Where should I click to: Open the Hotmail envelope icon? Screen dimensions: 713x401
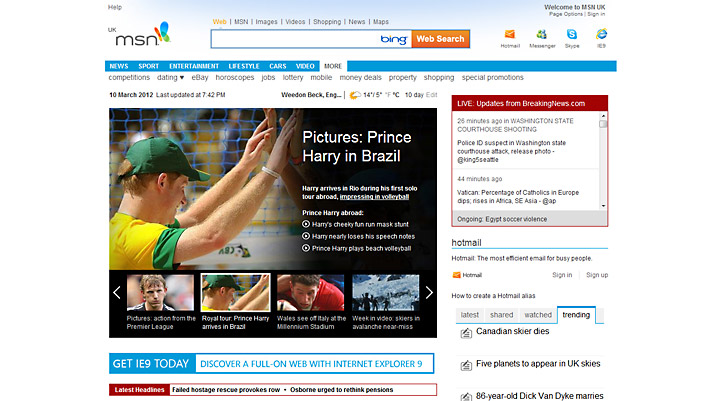510,34
